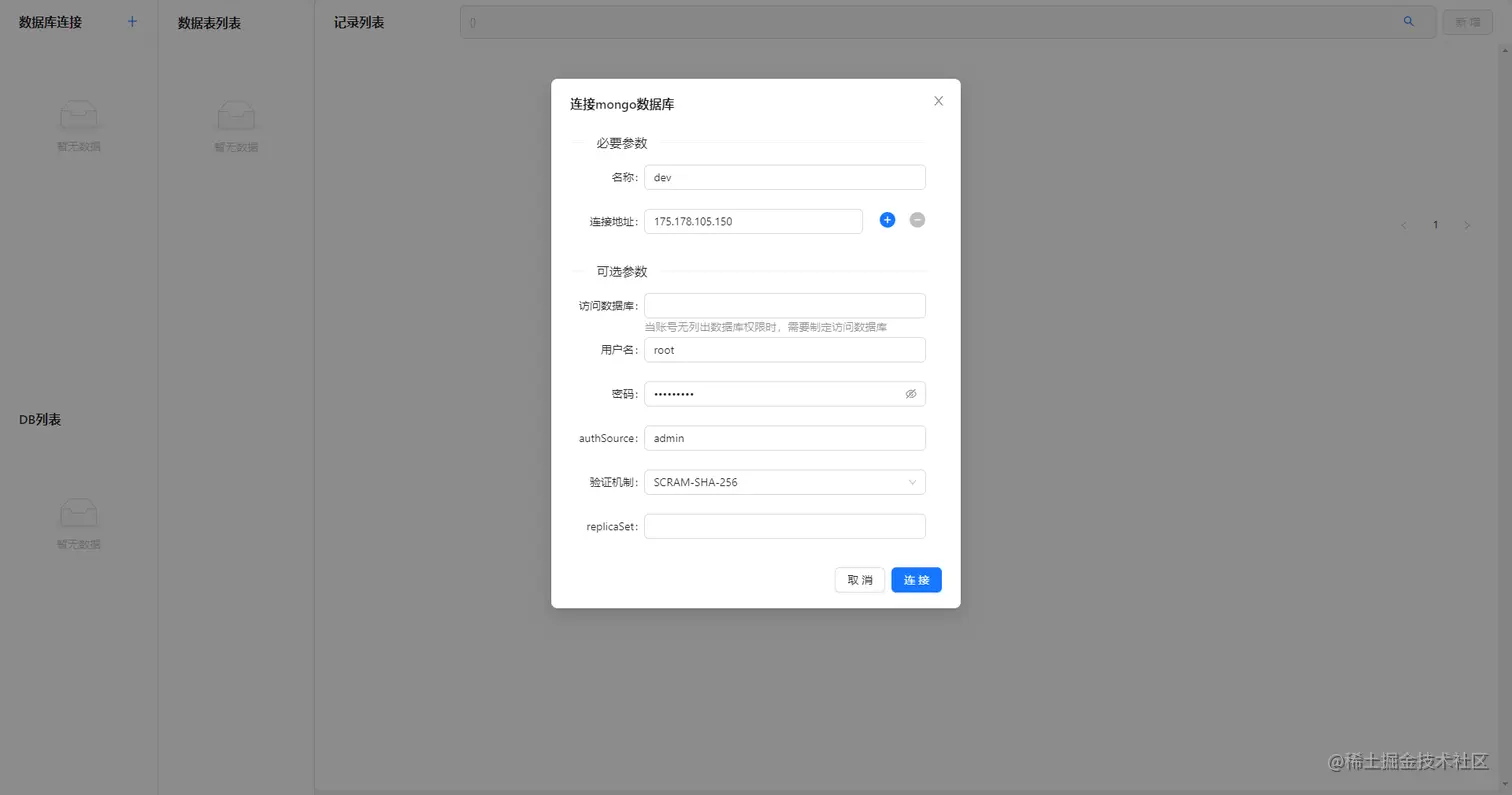Focus the 访问数据库 input field
The image size is (1512, 795).
(785, 306)
